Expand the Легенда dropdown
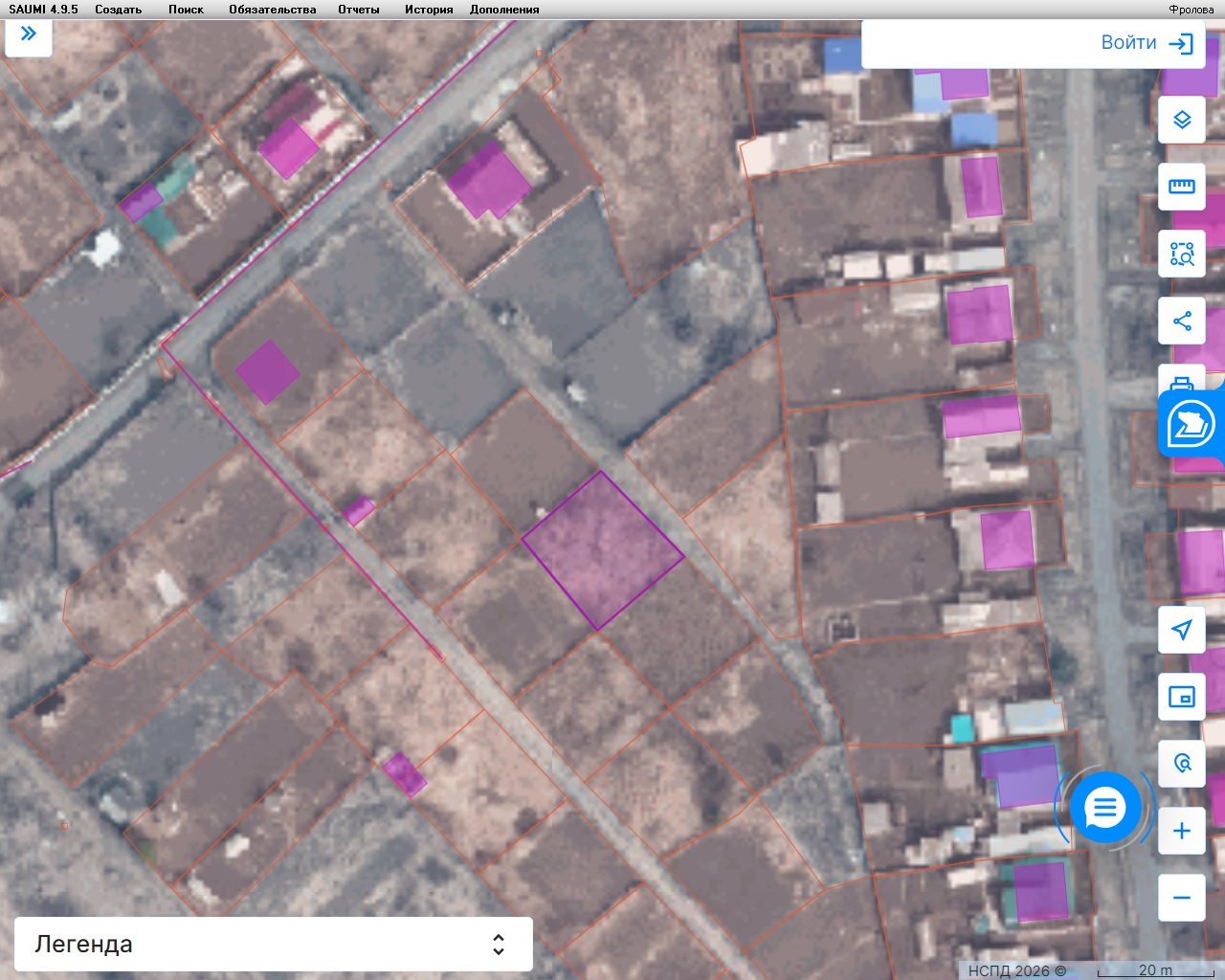The height and width of the screenshot is (980, 1225). click(x=274, y=945)
